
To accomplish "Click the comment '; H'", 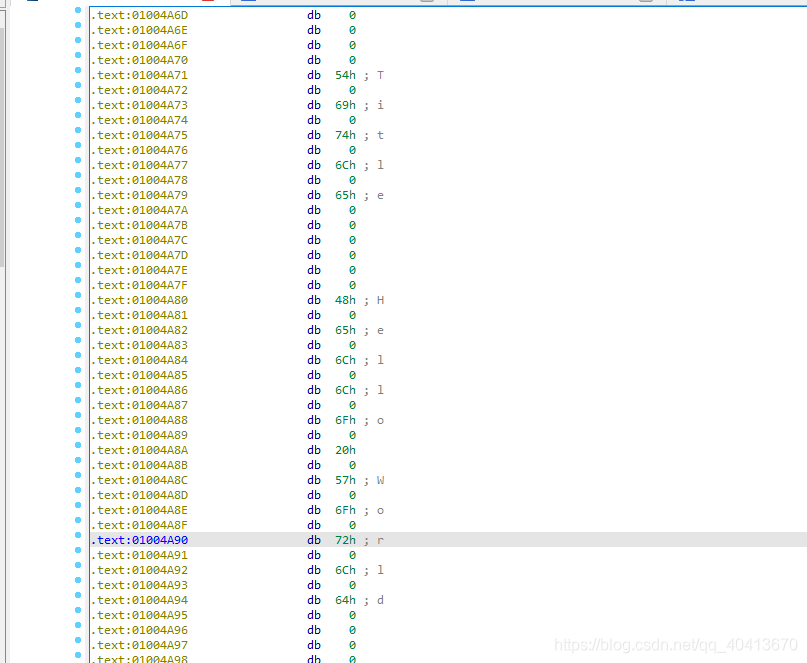I will pyautogui.click(x=374, y=300).
